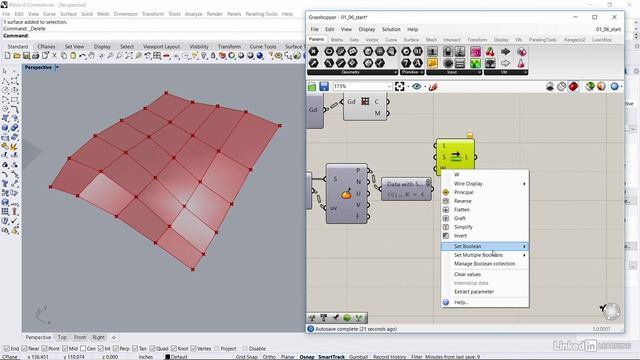The image size is (640, 360).
Task: Click Zoom Extents icon in Grasshopper toolbar
Action: point(400,87)
